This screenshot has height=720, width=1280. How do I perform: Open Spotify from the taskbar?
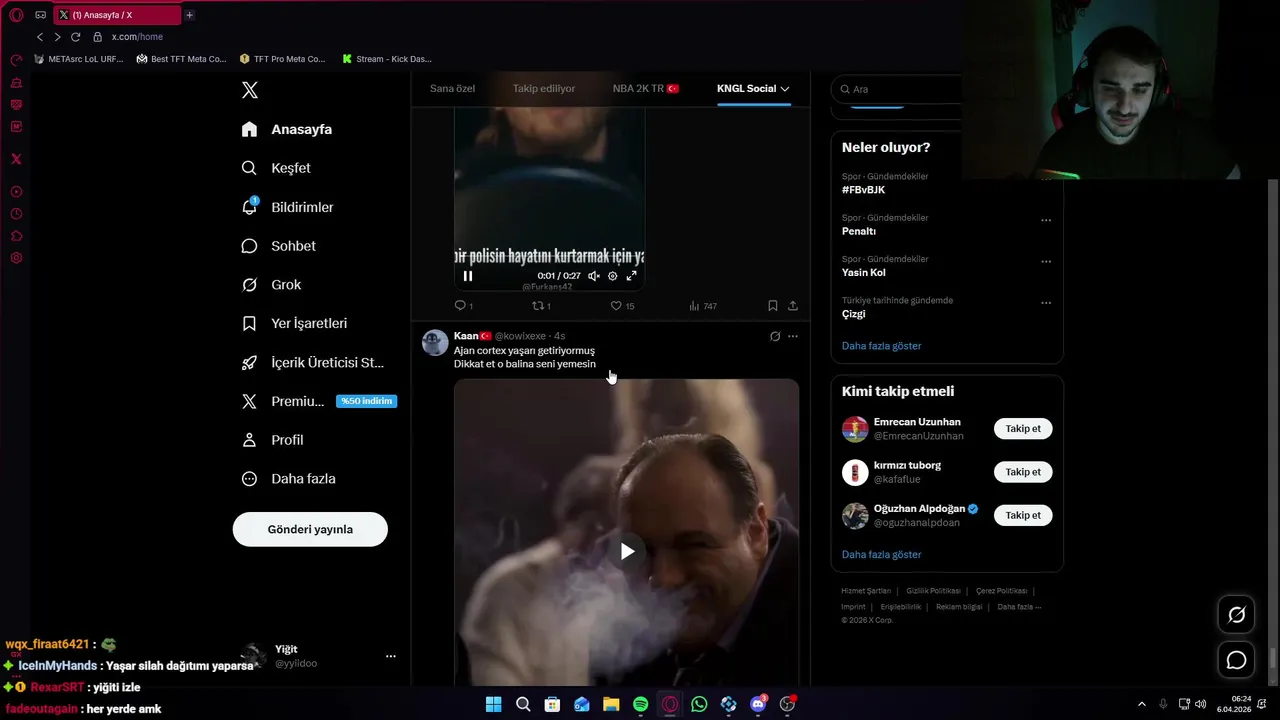pyautogui.click(x=641, y=704)
